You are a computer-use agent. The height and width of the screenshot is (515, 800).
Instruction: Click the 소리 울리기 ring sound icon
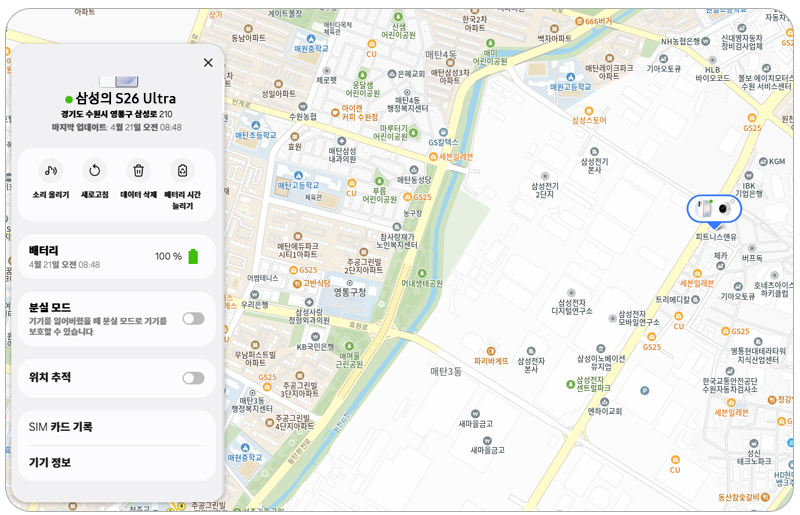tap(51, 170)
